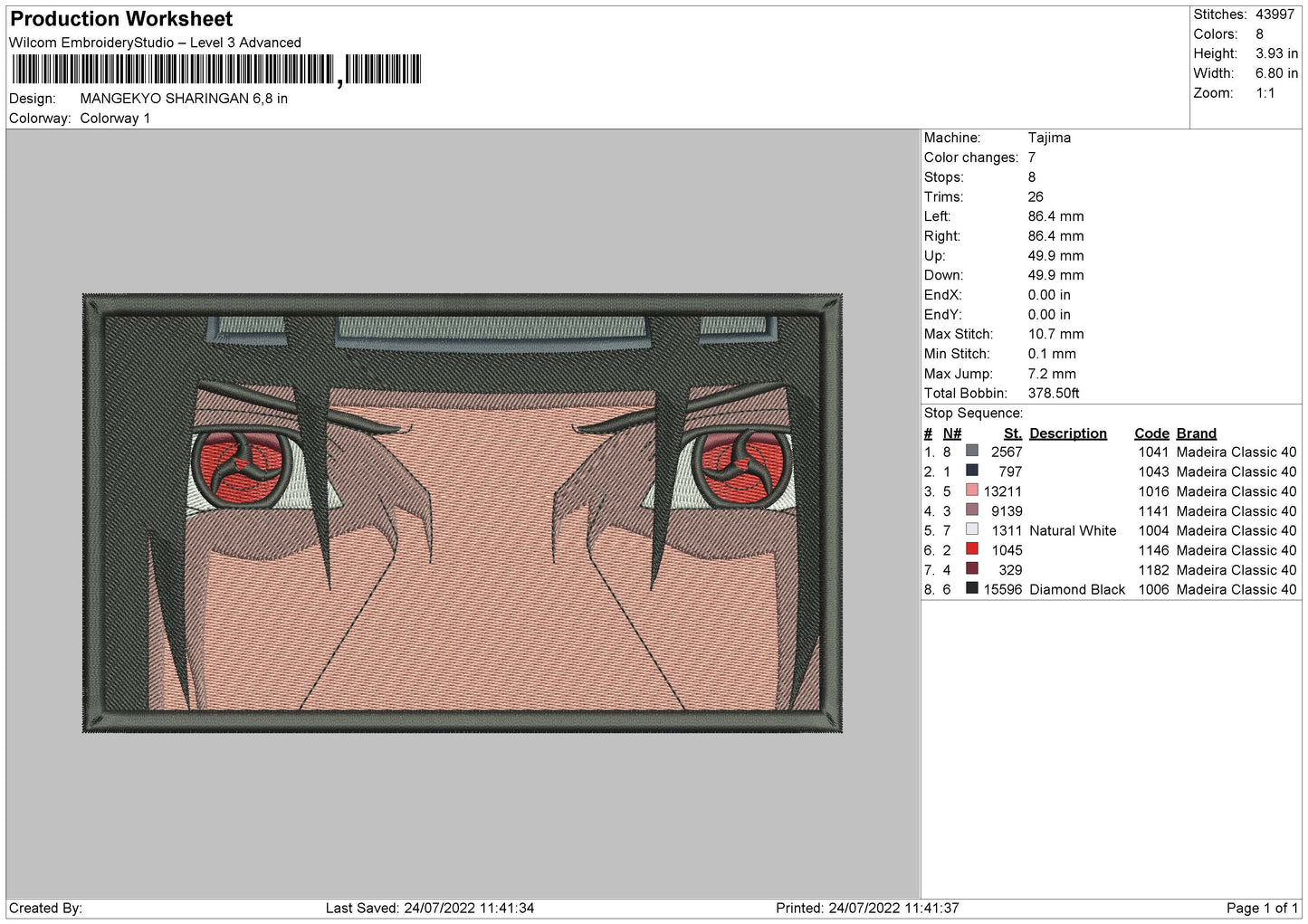Click the thread code '1146'
1308x924 pixels.
point(1153,550)
